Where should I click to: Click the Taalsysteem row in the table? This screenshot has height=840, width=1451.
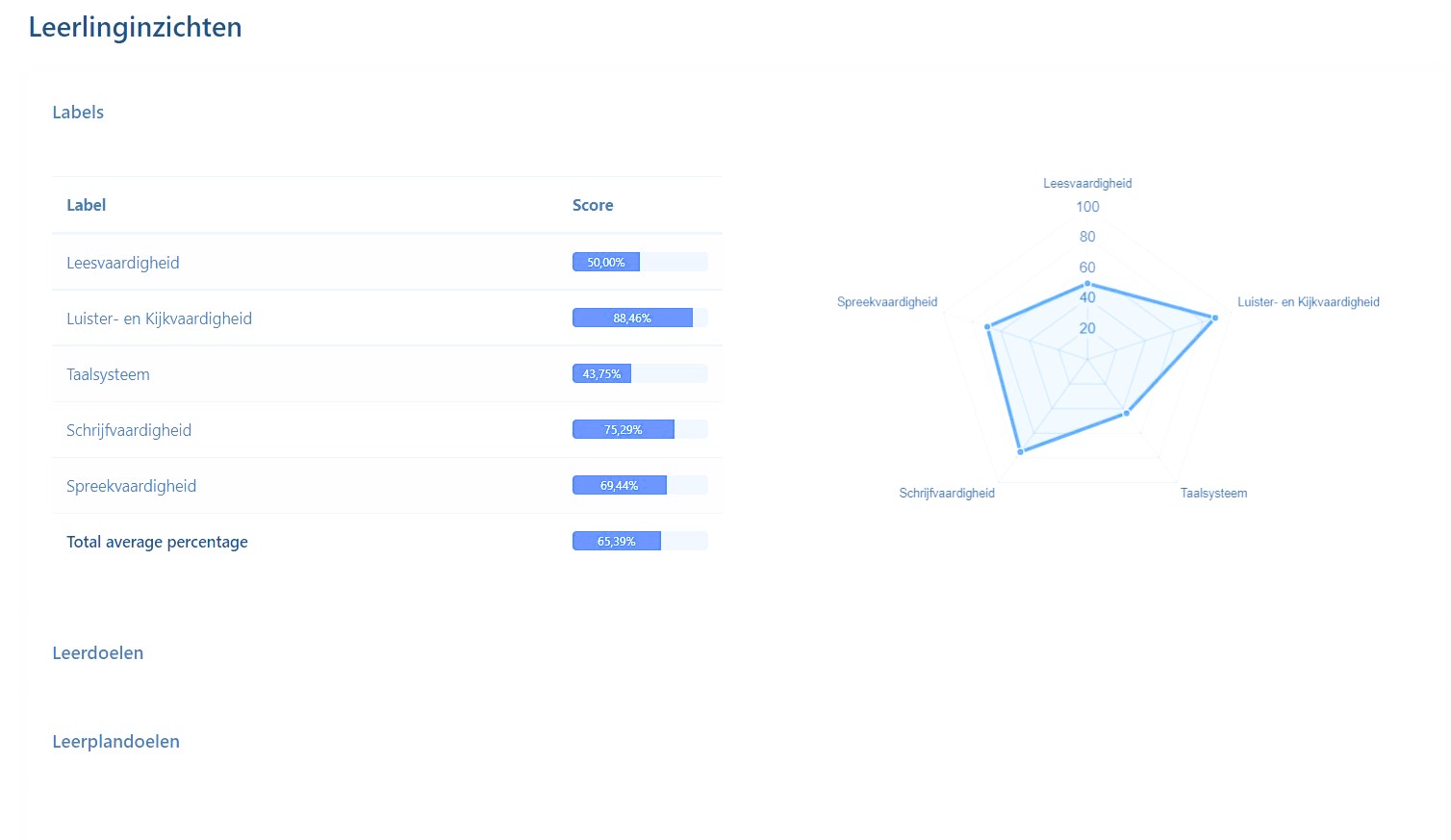(108, 373)
